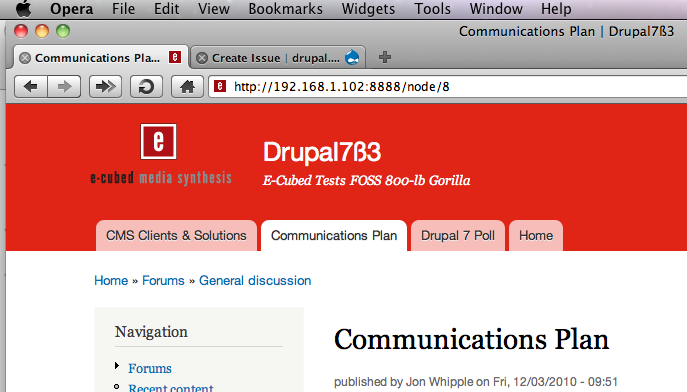Close the Communications Plan browser tab
This screenshot has height=392, width=687.
[x=25, y=58]
